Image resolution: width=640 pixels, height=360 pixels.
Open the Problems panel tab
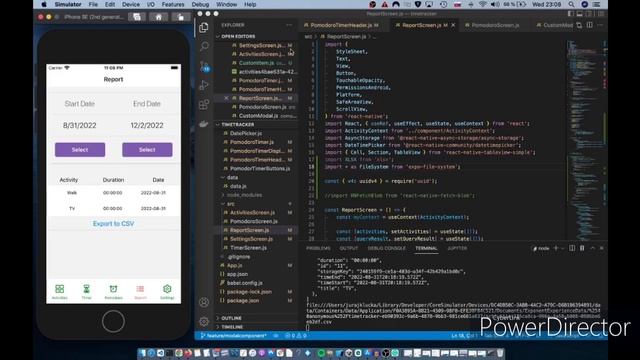(x=318, y=248)
